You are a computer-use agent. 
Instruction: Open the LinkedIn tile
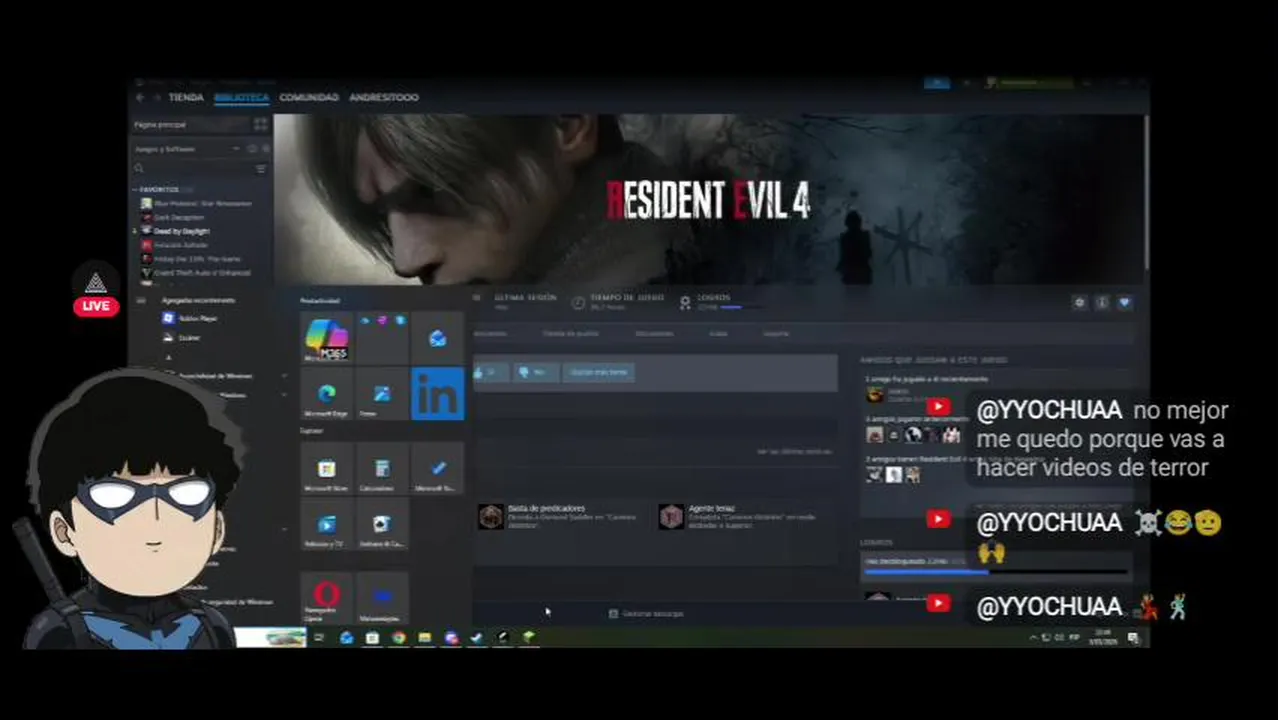[437, 393]
